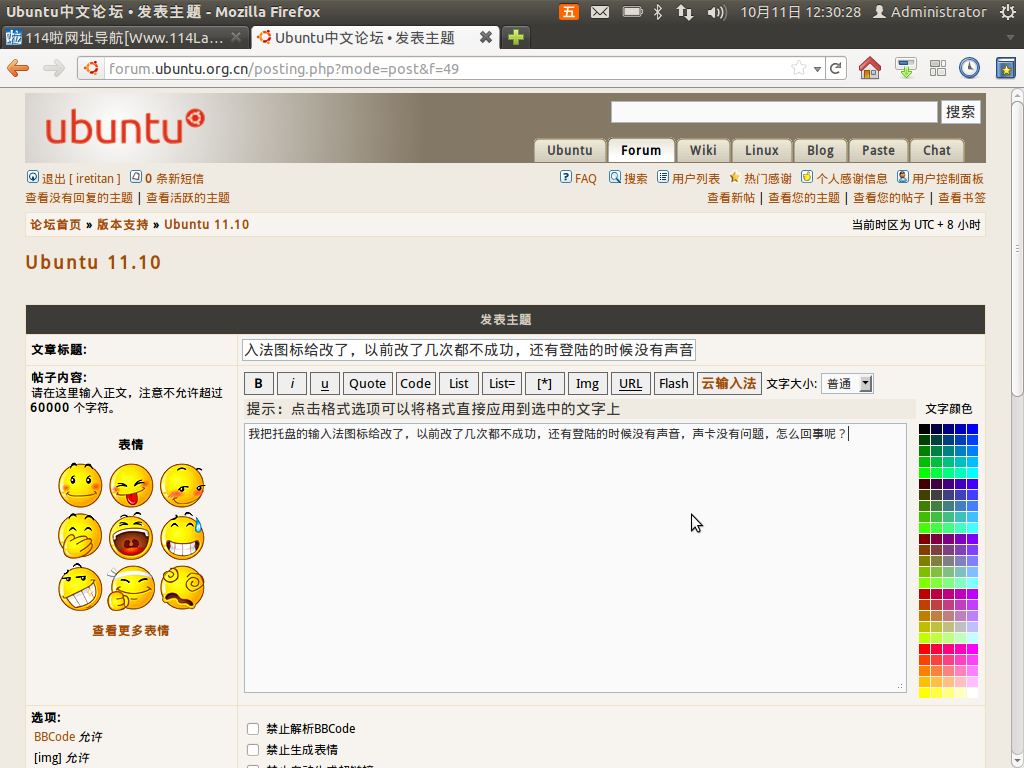Open the date and time menu
Image resolution: width=1024 pixels, height=768 pixels.
pos(800,12)
